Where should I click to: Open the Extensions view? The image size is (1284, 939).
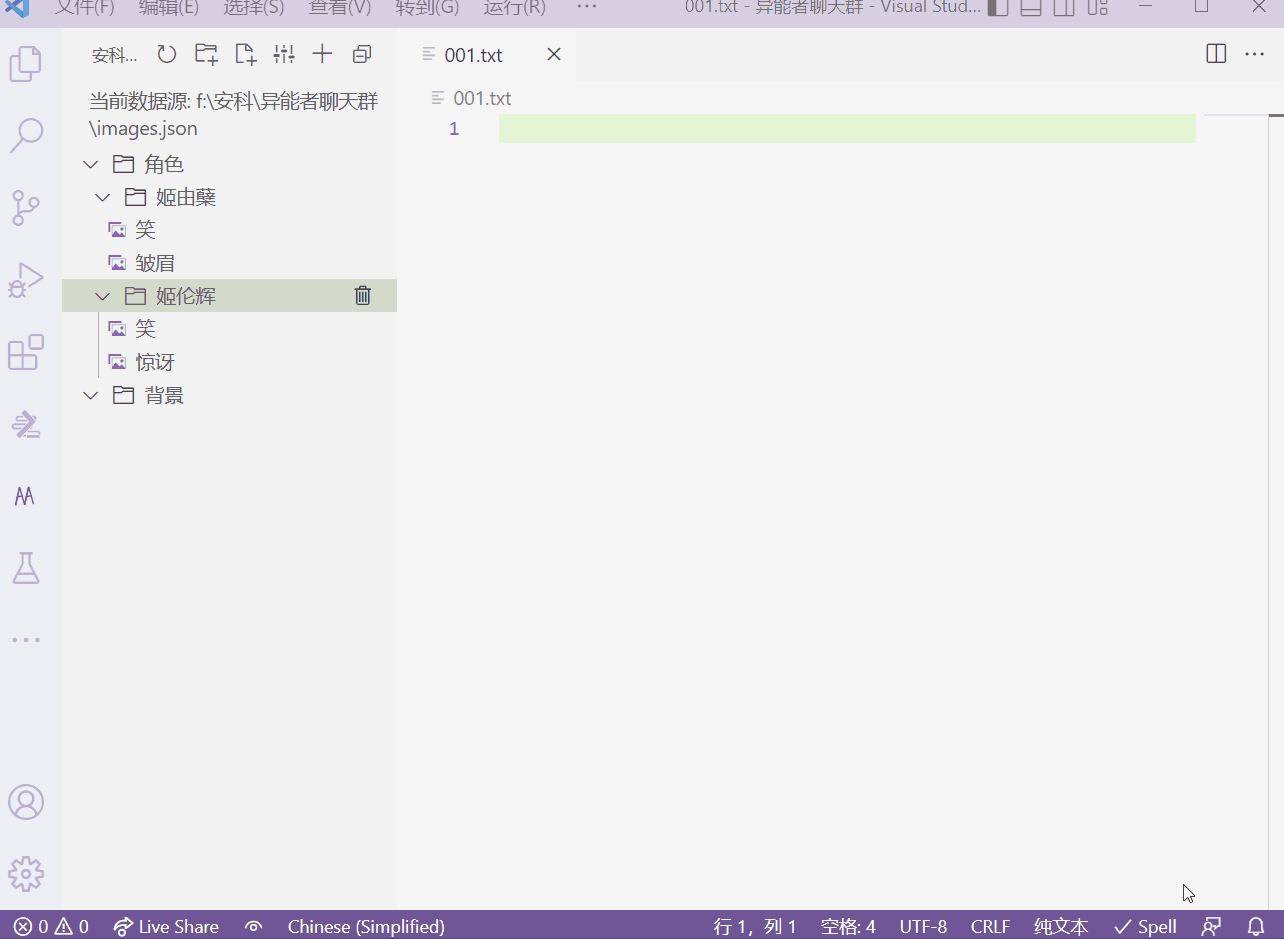(x=26, y=353)
